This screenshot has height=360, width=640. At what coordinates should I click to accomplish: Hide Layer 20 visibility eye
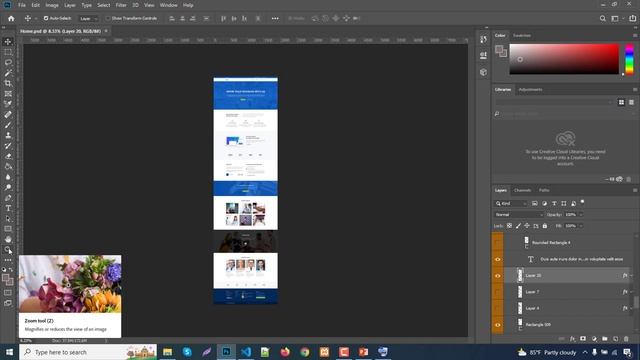coord(498,276)
